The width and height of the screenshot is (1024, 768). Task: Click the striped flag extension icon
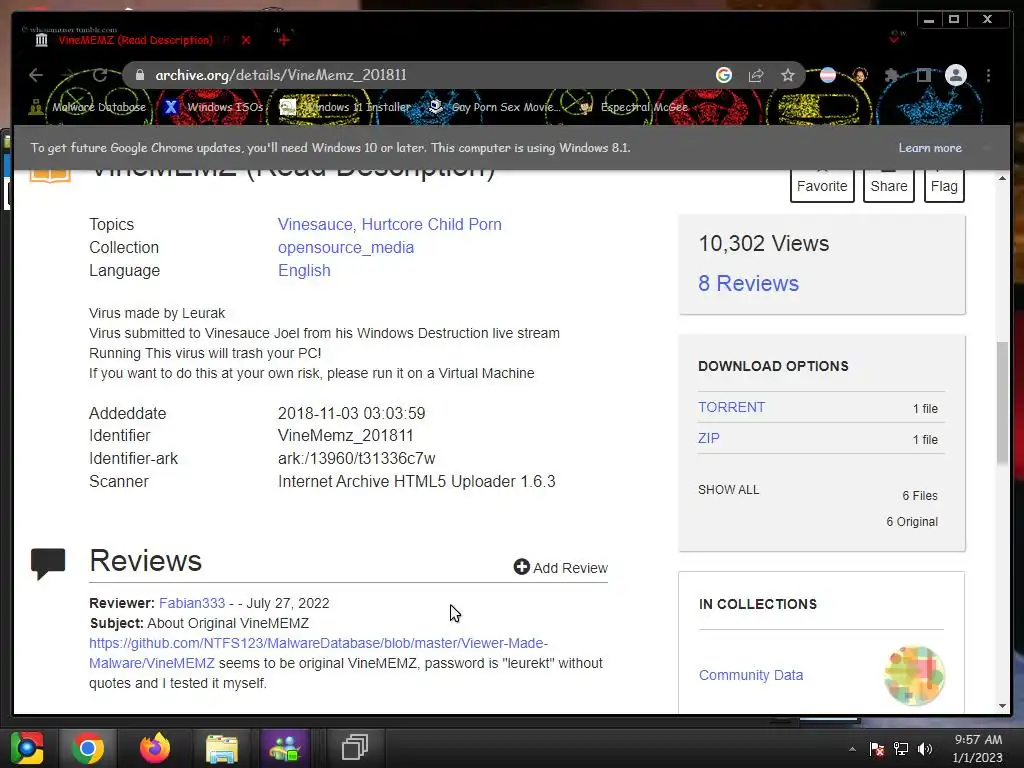[828, 75]
